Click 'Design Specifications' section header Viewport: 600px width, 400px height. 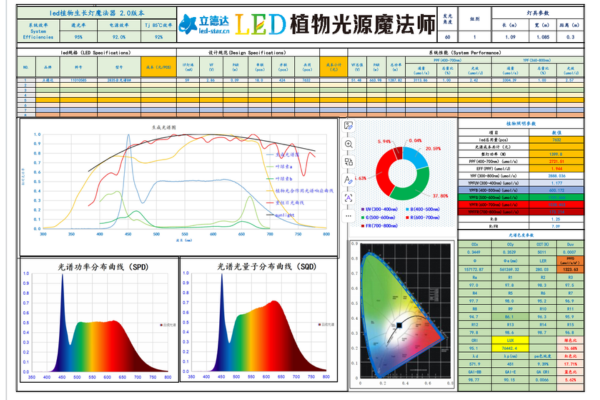(x=248, y=52)
